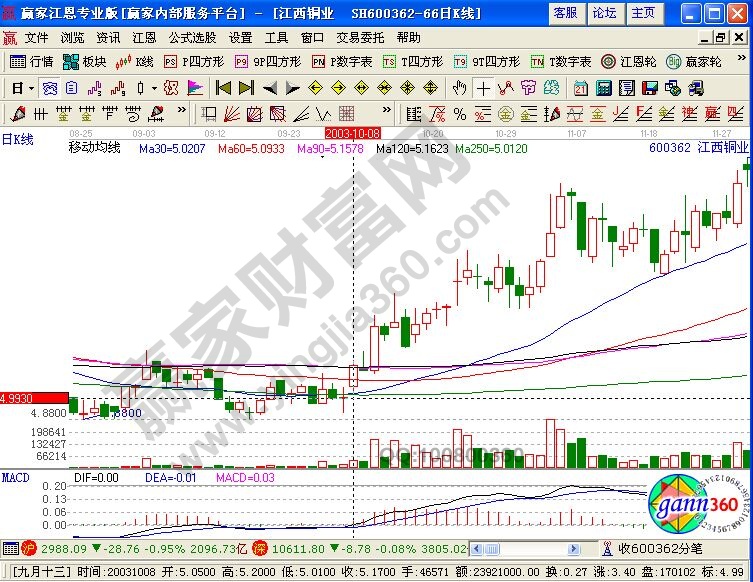Screen dimensions: 753x582
Task: Click the 客服 customer service button
Action: point(565,13)
